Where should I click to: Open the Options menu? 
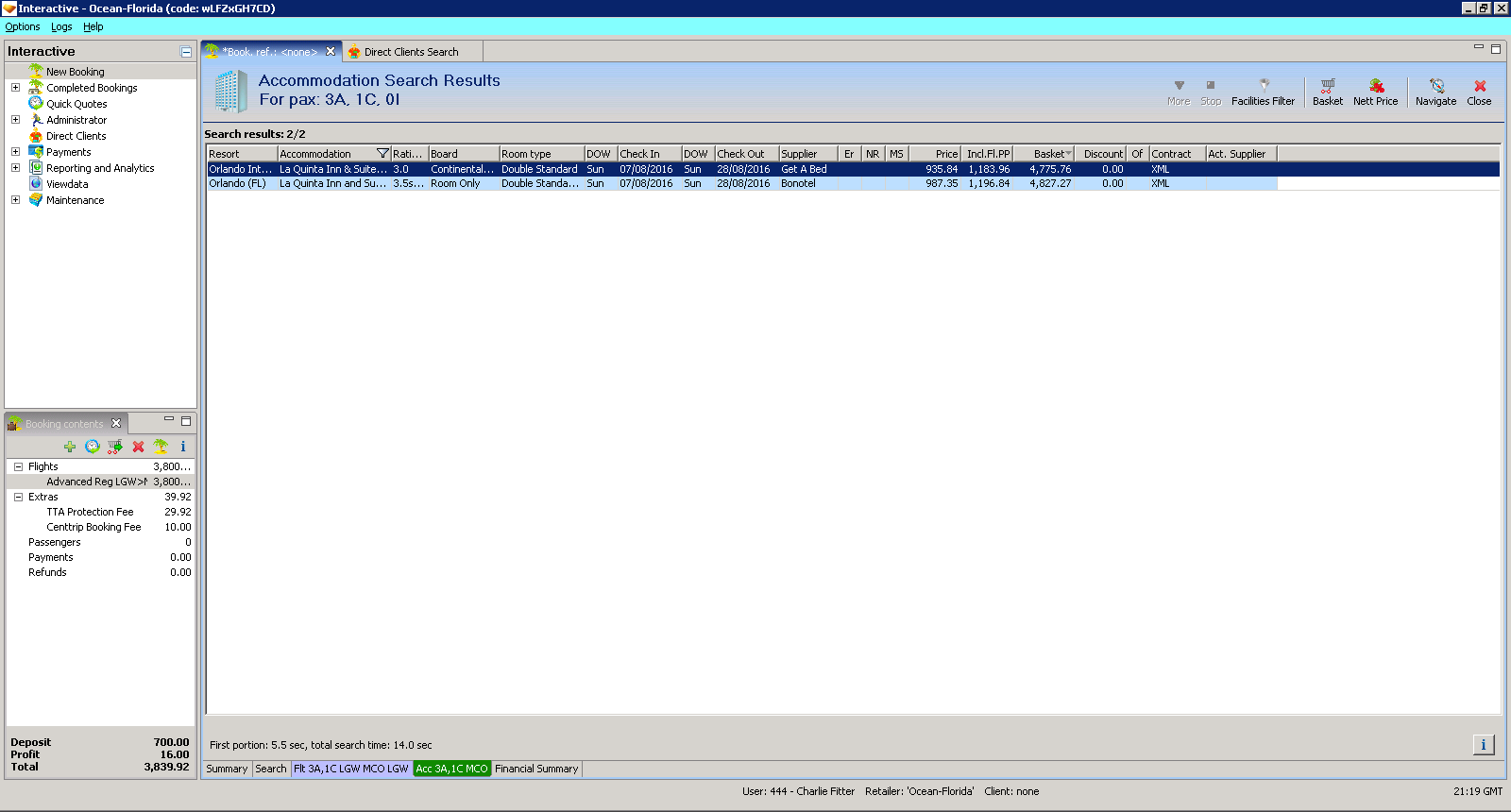click(x=23, y=26)
